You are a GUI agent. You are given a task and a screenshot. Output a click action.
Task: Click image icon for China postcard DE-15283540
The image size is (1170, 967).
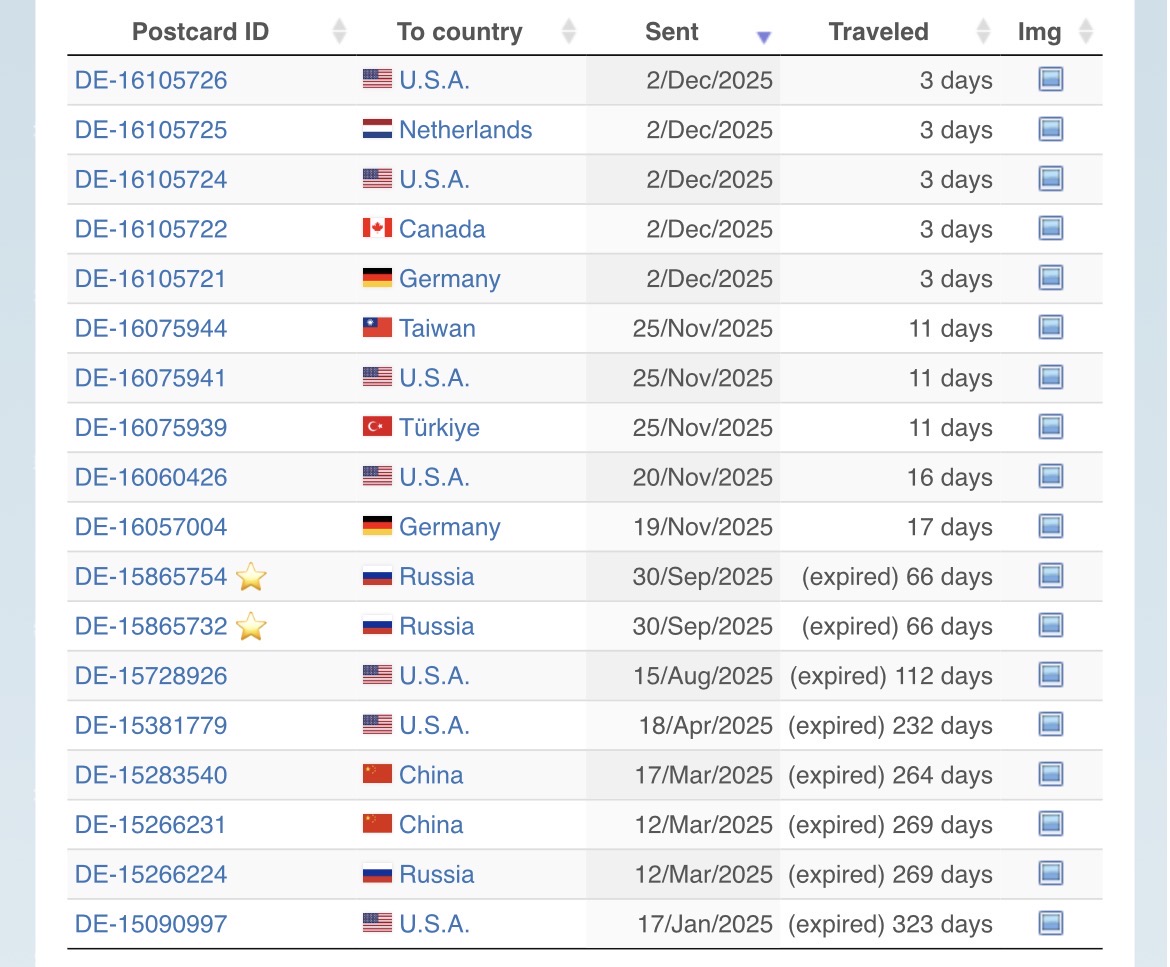coord(1050,774)
